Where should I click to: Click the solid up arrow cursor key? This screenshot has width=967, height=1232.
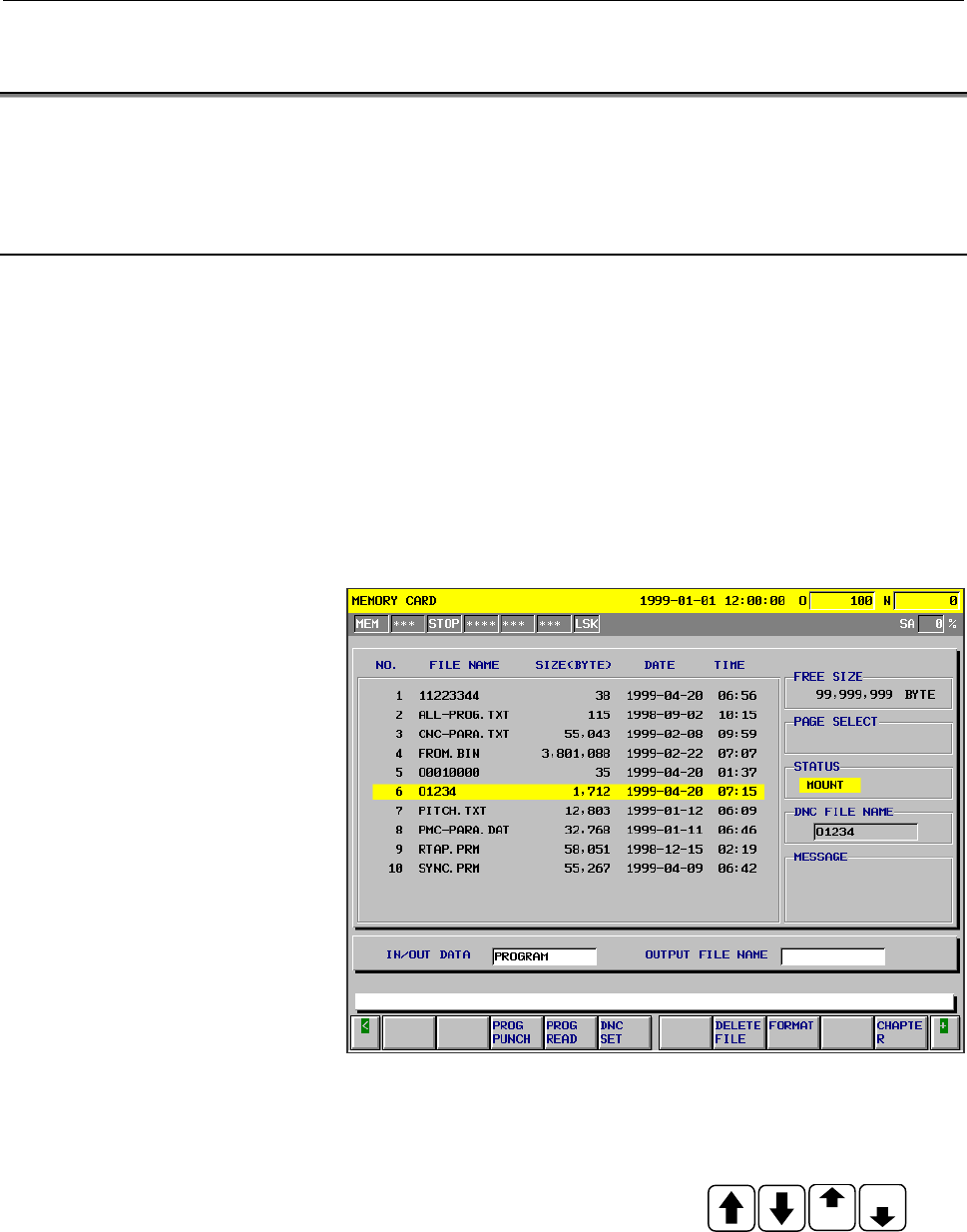click(x=731, y=1207)
